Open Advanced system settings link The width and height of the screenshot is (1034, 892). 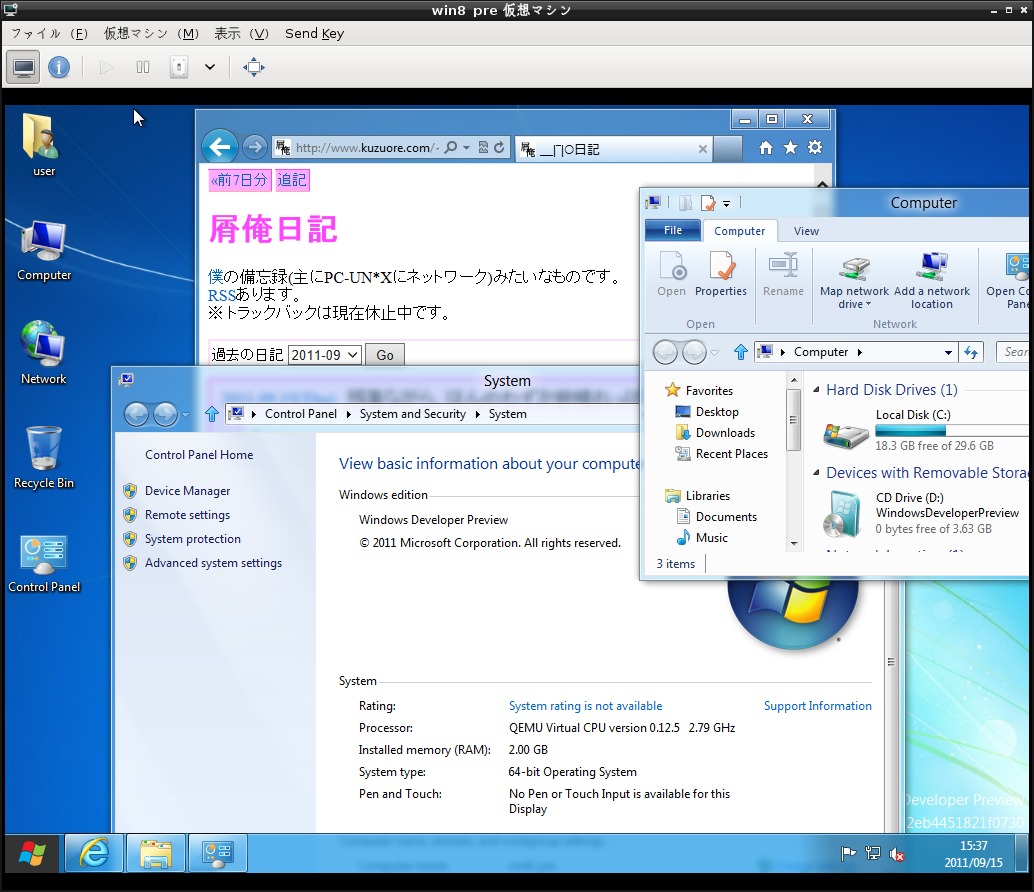213,563
